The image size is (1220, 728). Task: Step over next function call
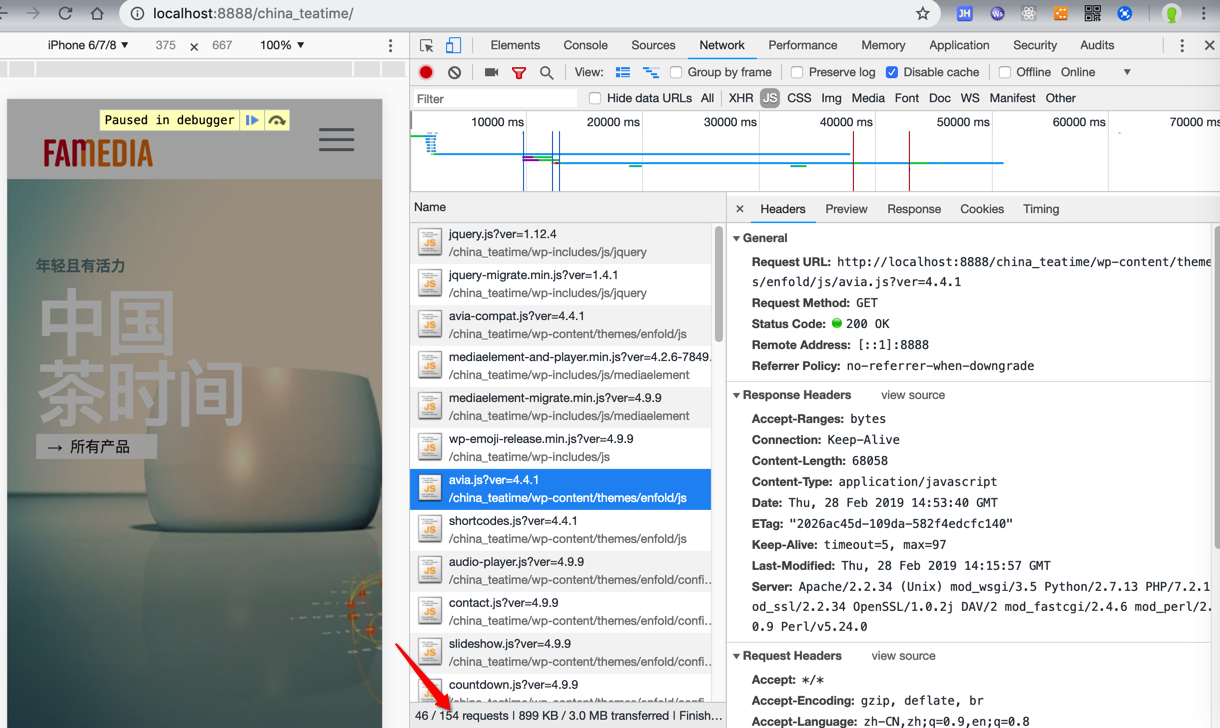[x=277, y=120]
